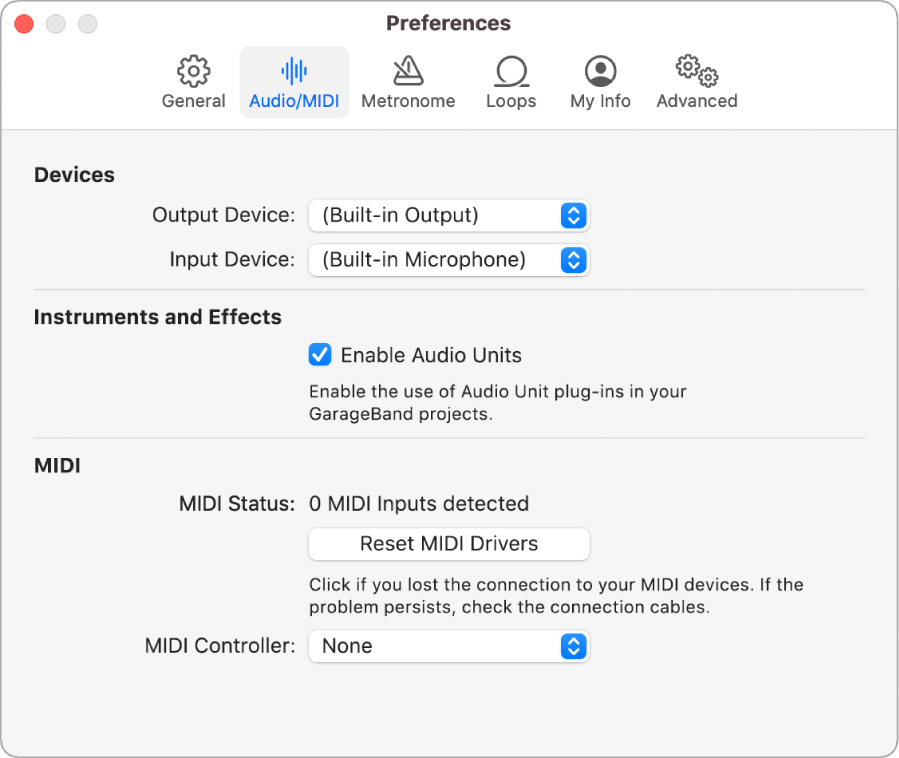The height and width of the screenshot is (758, 899).
Task: Click the MIDI Status text
Action: click(420, 503)
